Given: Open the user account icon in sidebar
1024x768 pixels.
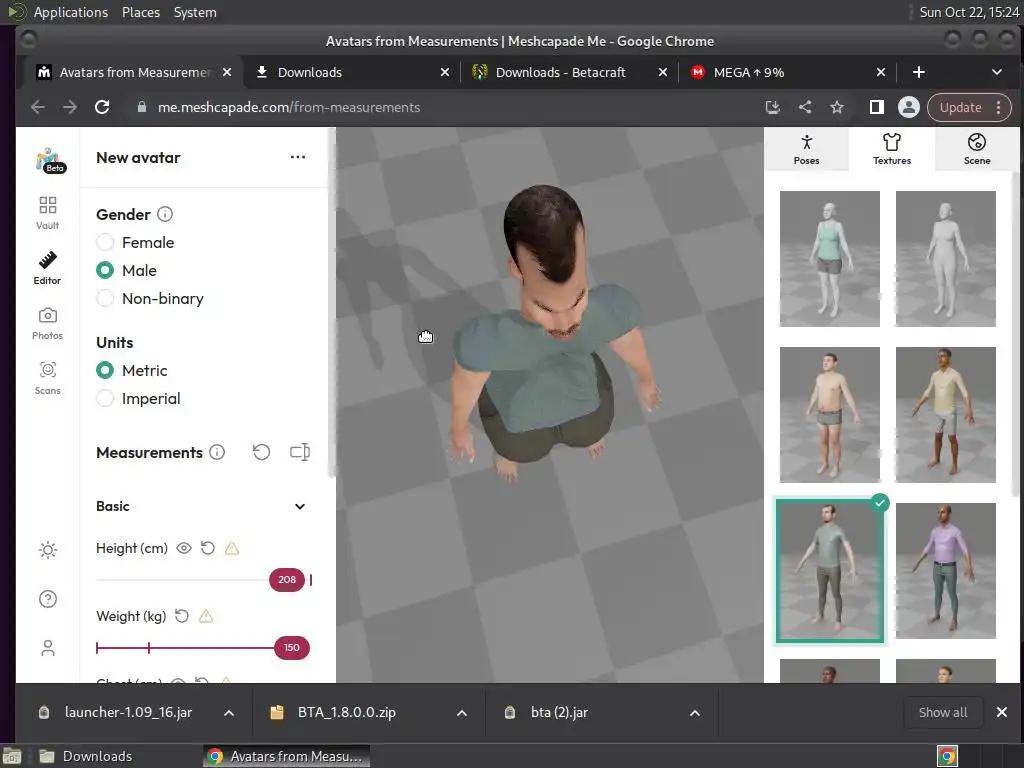Looking at the screenshot, I should 48,648.
